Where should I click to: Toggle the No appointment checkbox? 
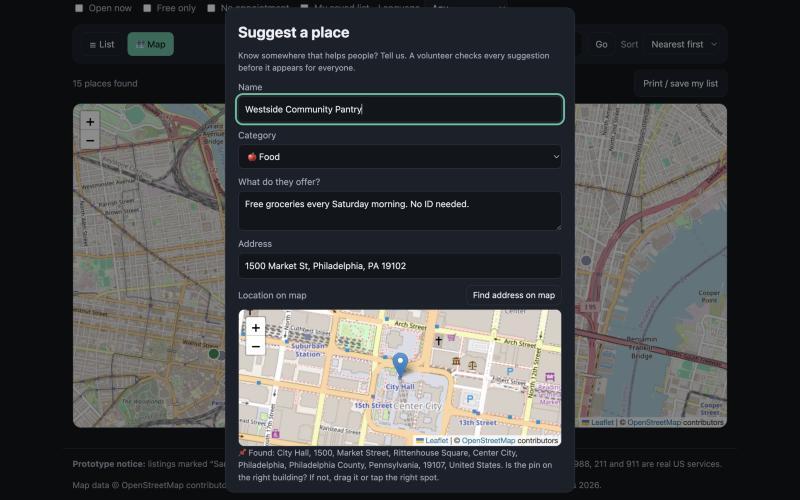pyautogui.click(x=211, y=8)
